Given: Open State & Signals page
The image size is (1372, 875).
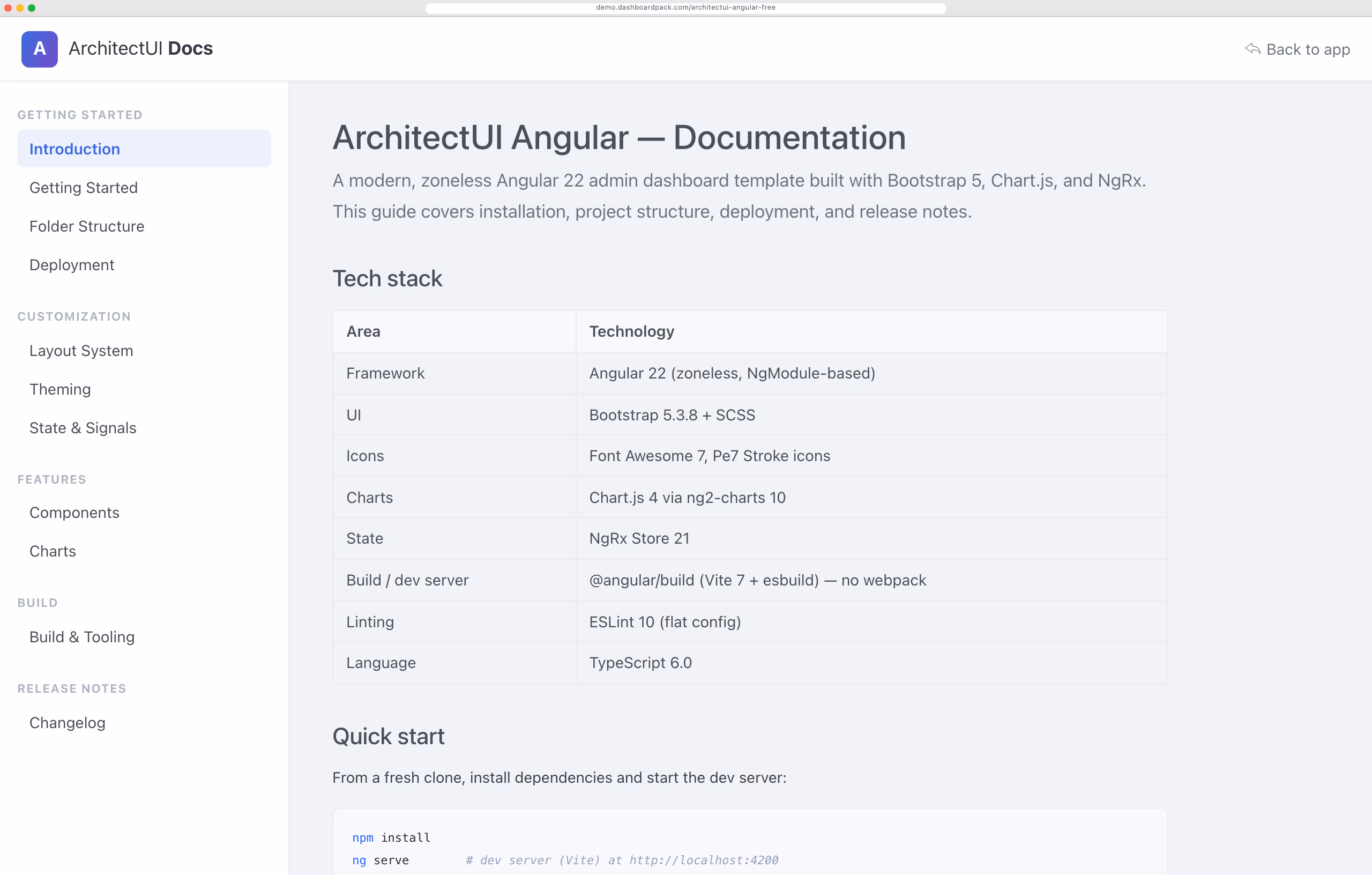Looking at the screenshot, I should 144,427.
